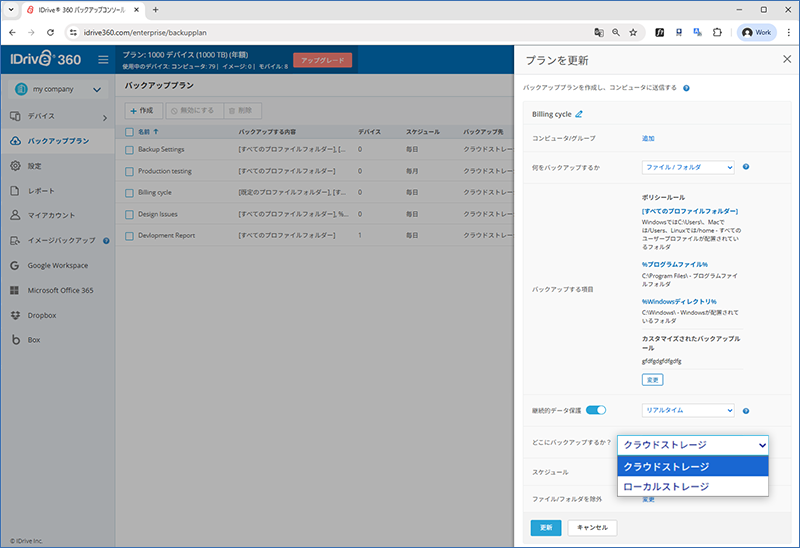Click the 追加 link for コンピュータ/グループ
Screen dimensions: 800x548
click(x=648, y=139)
